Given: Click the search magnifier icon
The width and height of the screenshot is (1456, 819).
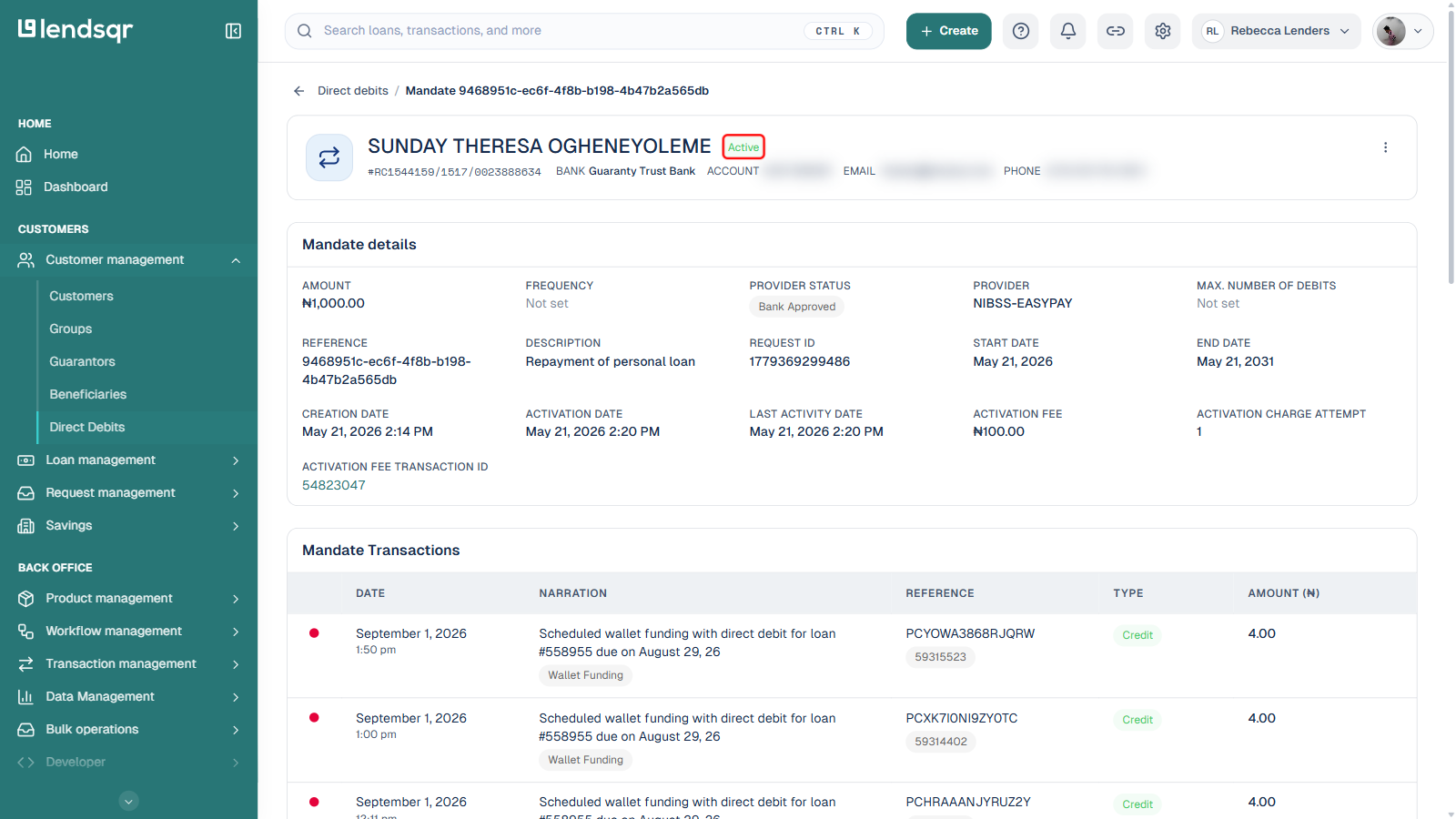Looking at the screenshot, I should click(x=305, y=31).
